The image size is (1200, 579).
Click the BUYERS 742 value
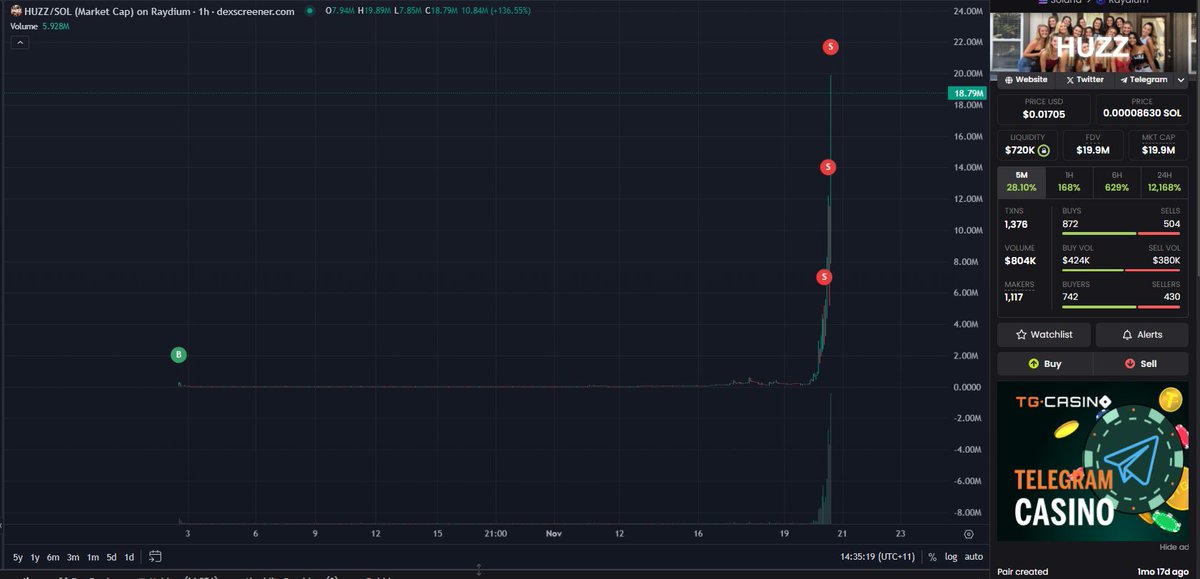[1071, 297]
